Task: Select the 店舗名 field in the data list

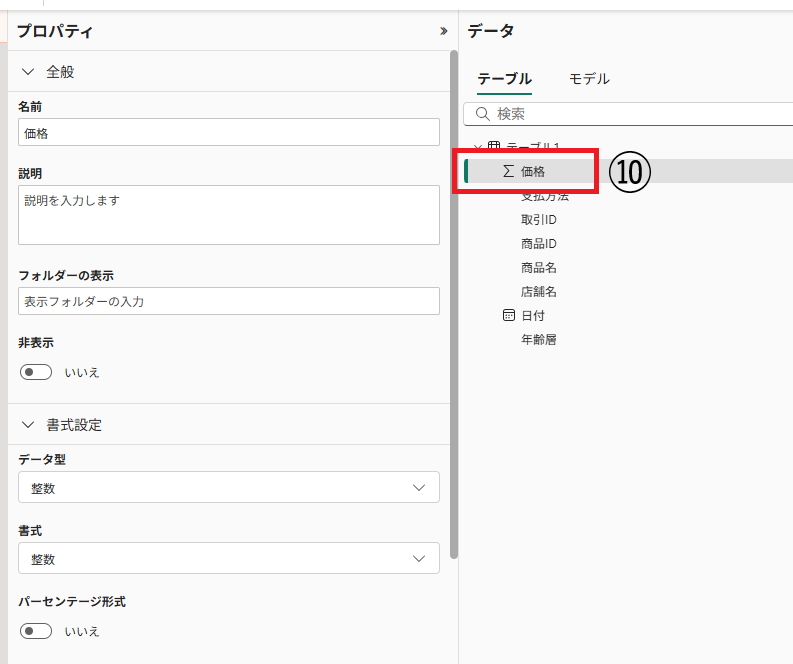Action: click(x=538, y=291)
